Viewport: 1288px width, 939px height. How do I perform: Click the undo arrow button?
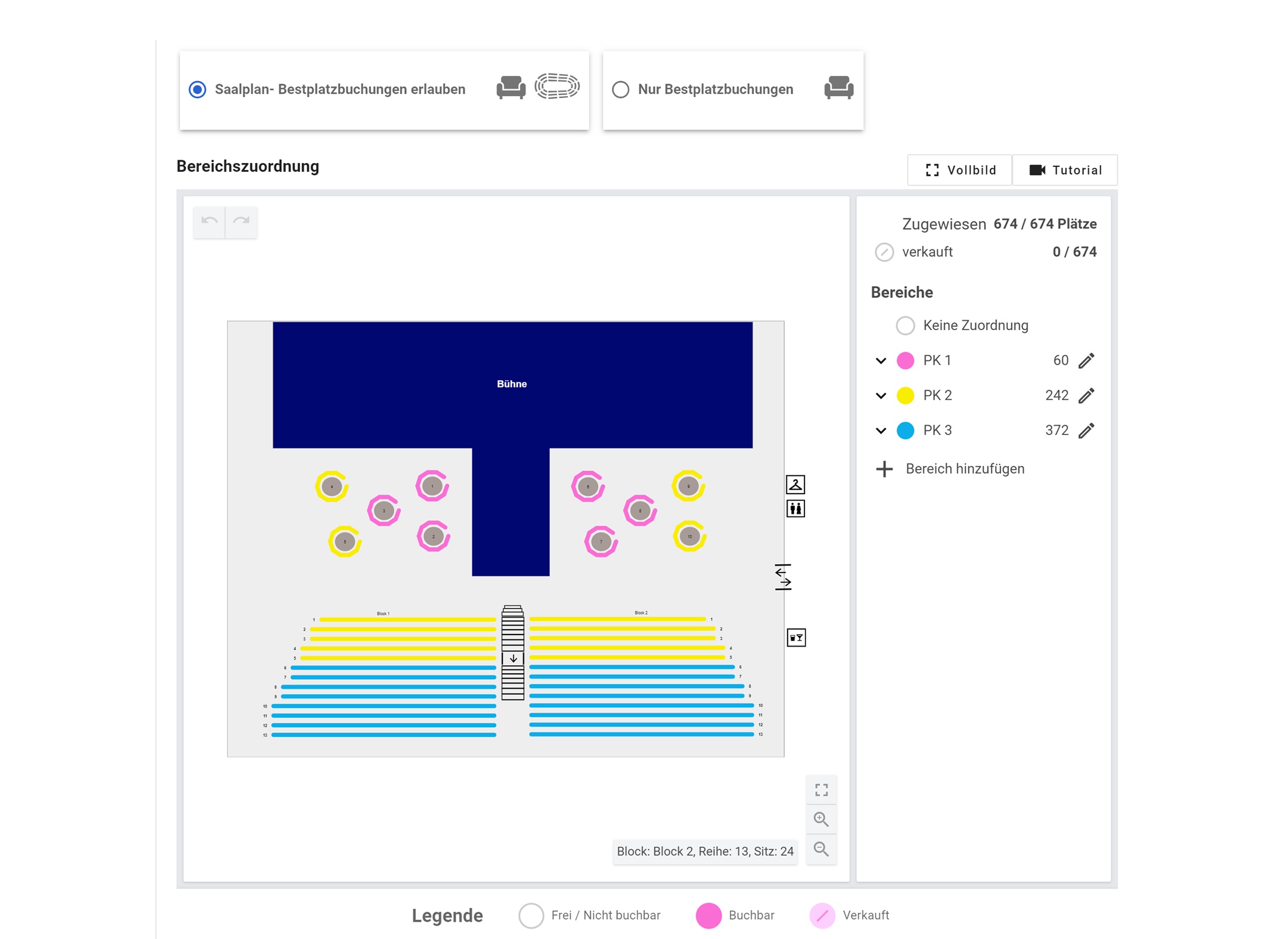point(209,221)
